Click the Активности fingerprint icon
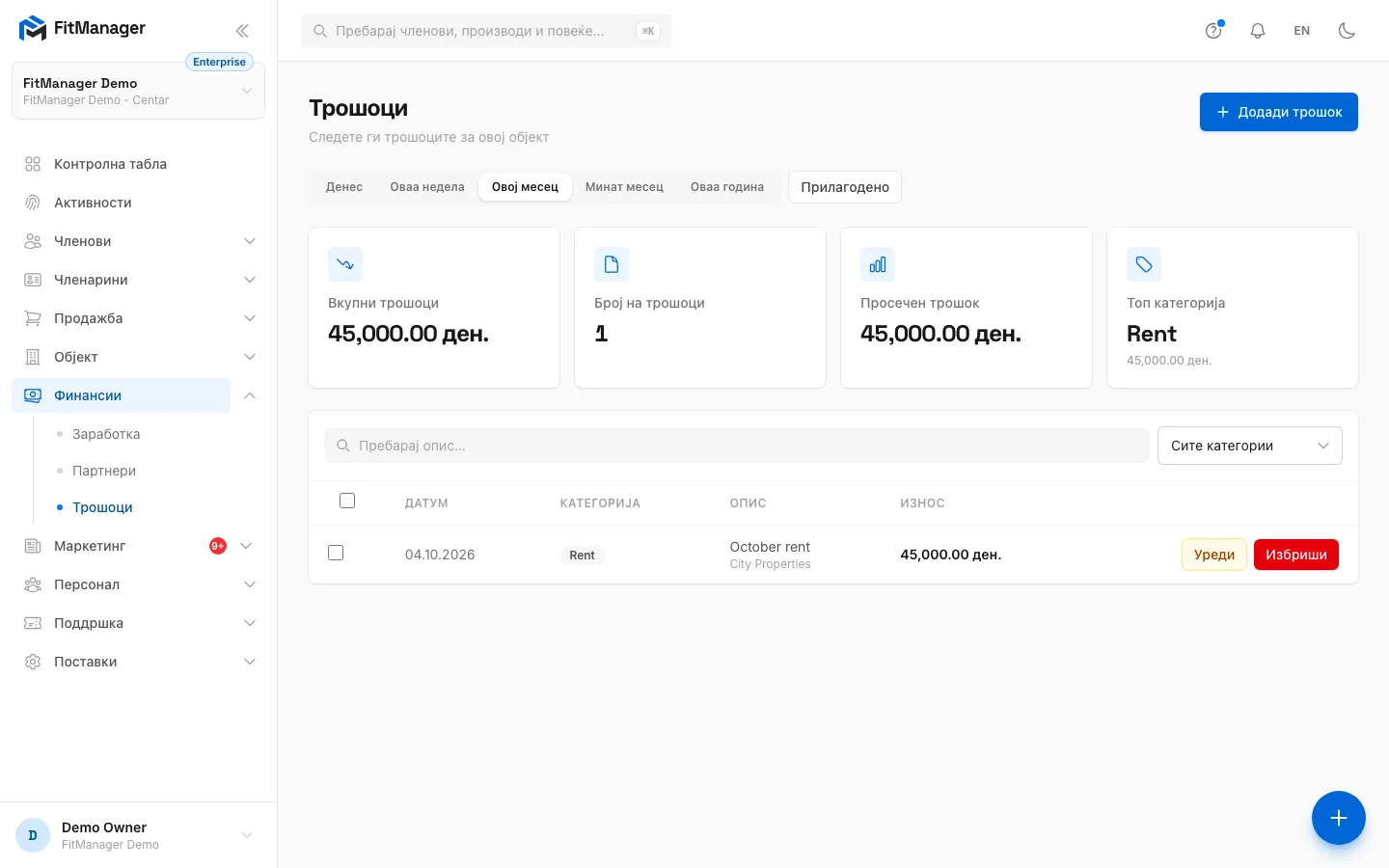The image size is (1389, 868). (x=33, y=203)
